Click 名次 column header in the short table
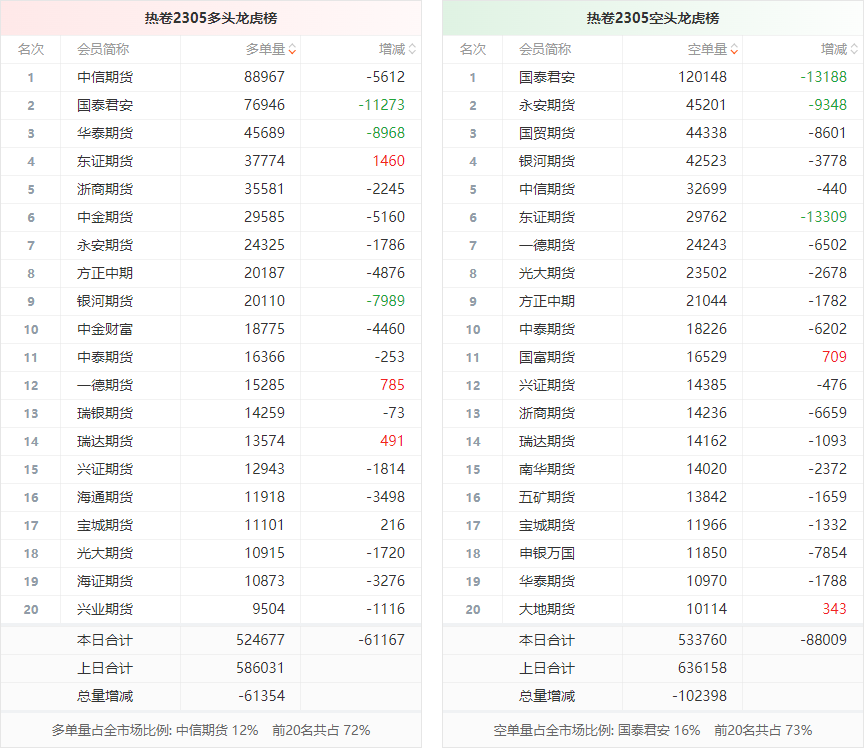Screen dimensions: 864x748 coord(472,49)
